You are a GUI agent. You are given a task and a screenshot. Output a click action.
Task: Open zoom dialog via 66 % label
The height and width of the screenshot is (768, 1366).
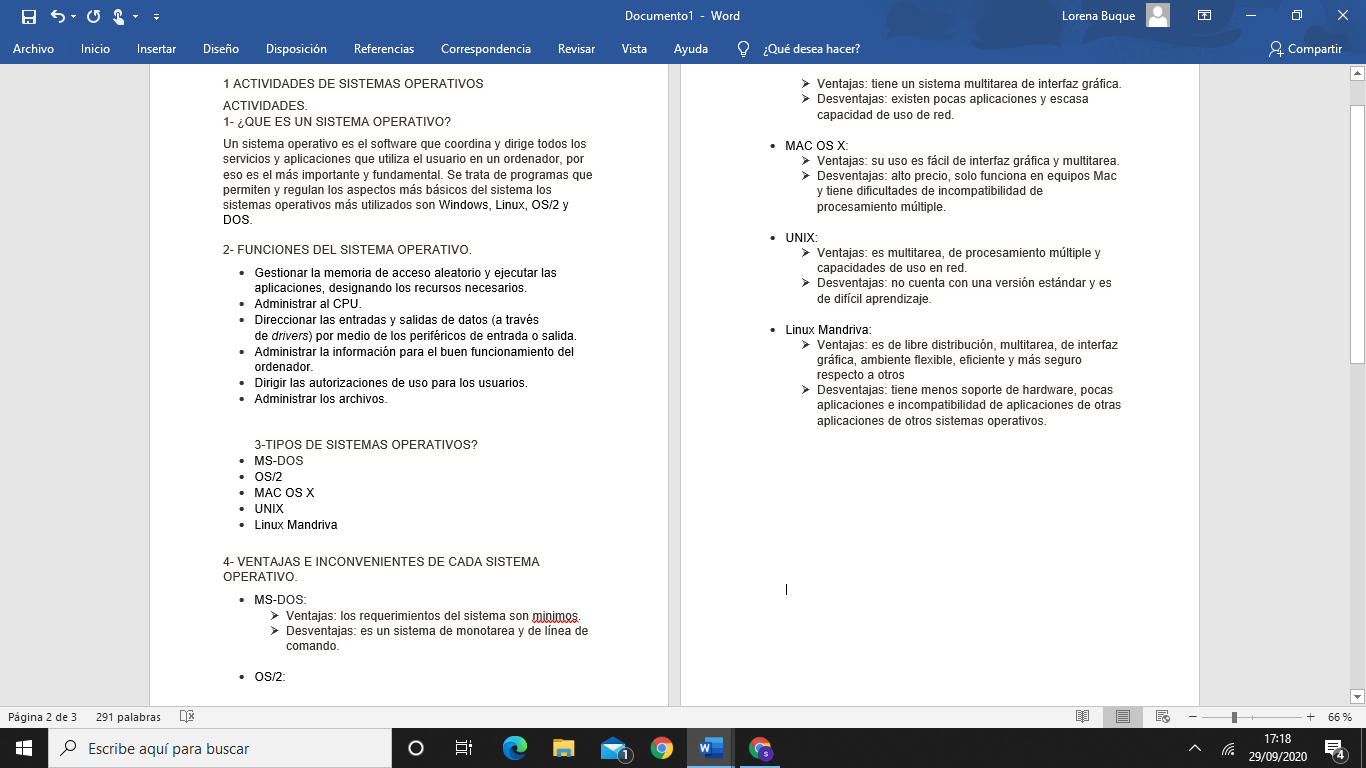click(1340, 717)
